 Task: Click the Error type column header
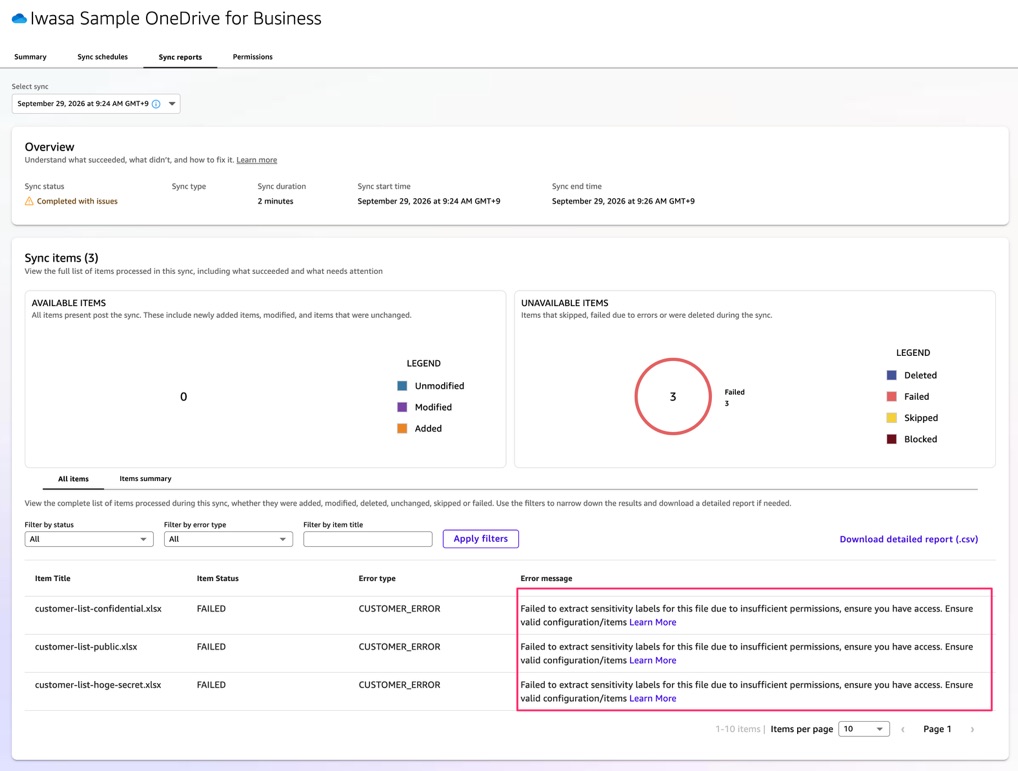pos(377,579)
